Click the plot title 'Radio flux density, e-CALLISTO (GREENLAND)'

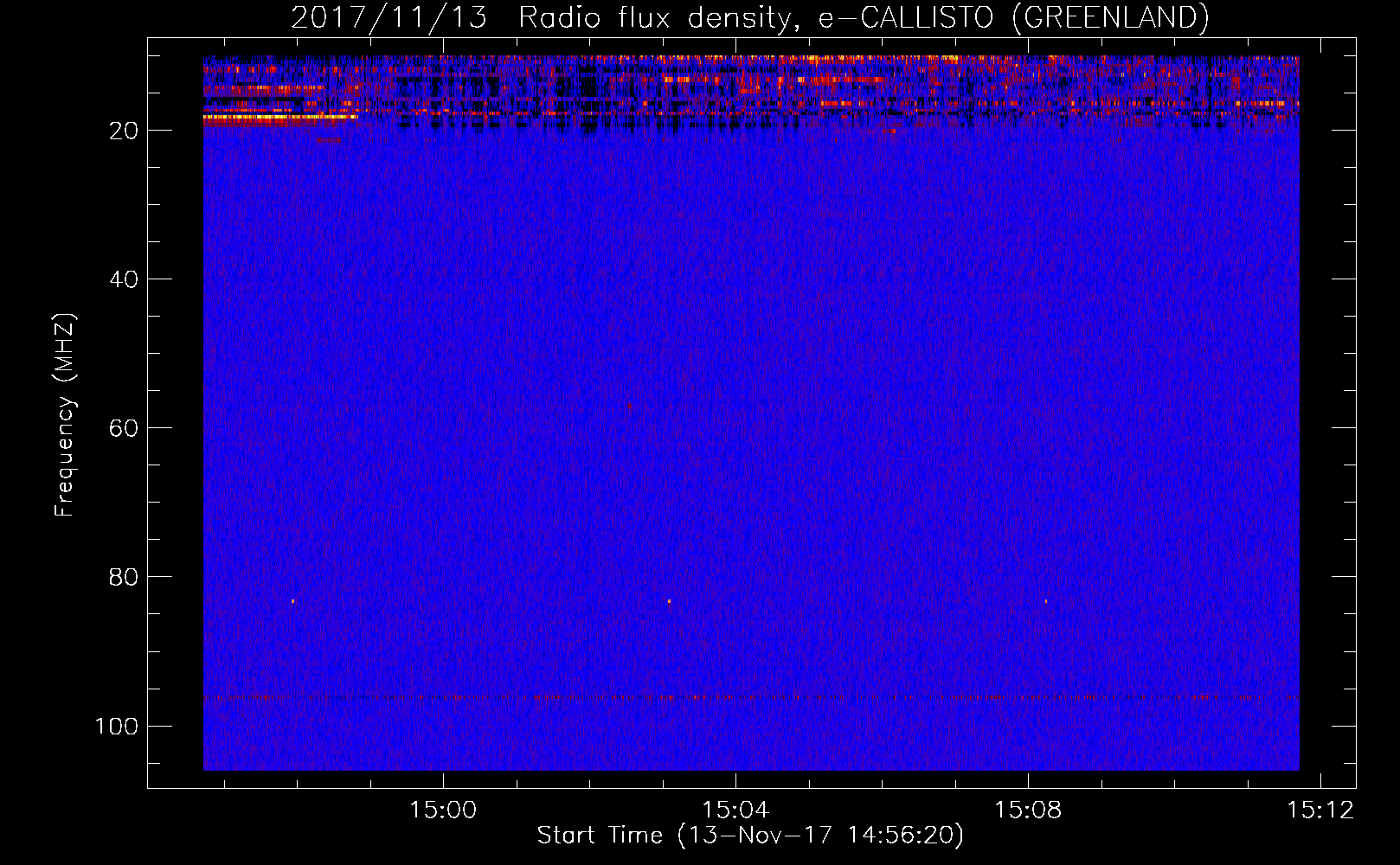(864, 18)
